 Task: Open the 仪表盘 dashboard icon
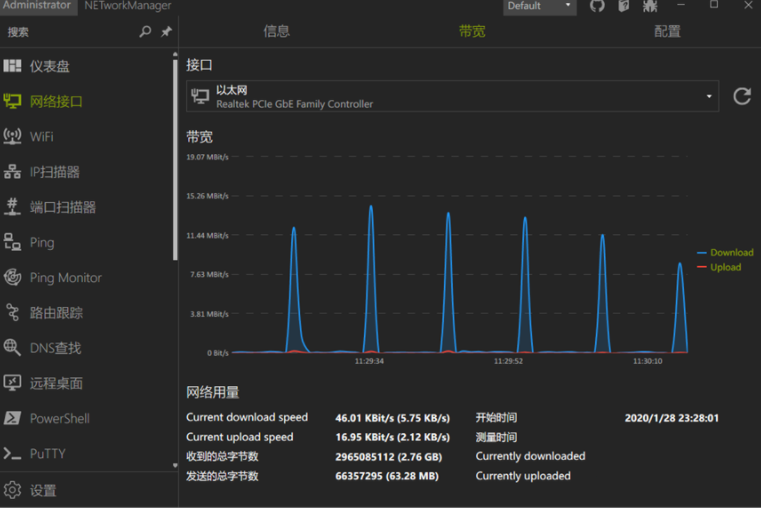click(12, 66)
